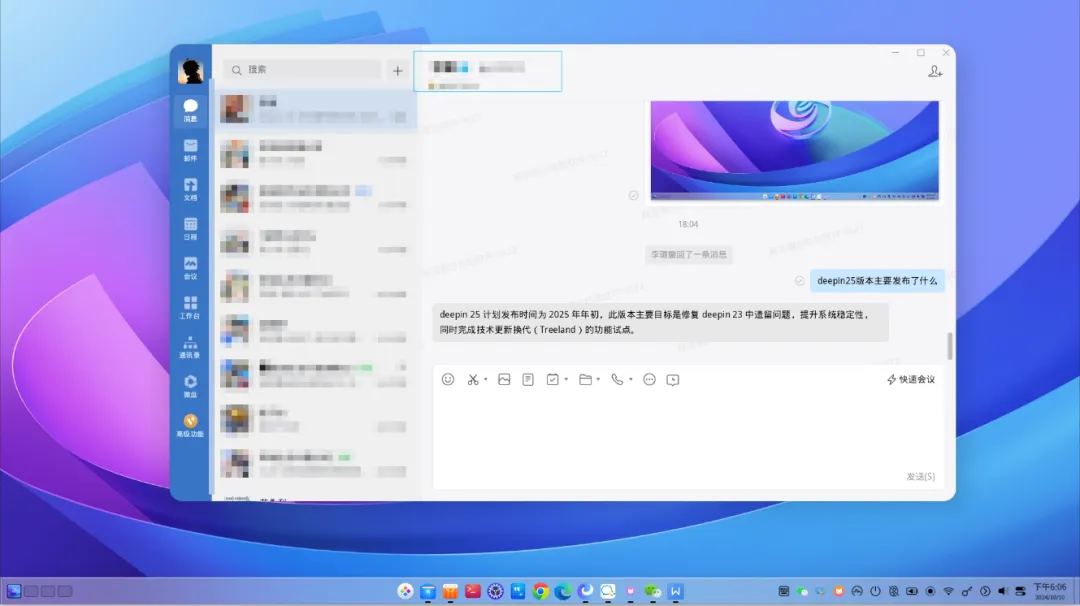This screenshot has width=1080, height=606.
Task: Click the 搜索 search input field
Action: click(302, 70)
